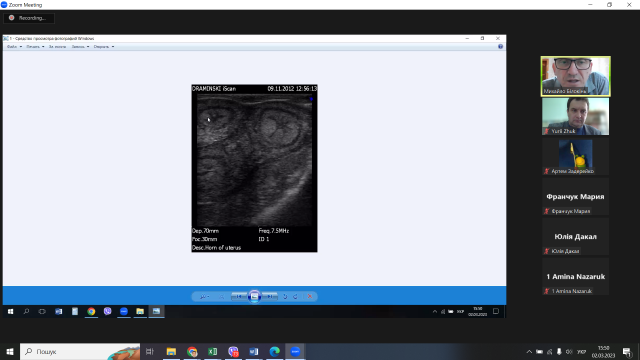640x360 pixels.
Task: Click the E-mail menu item in Photo Viewer
Action: click(x=57, y=47)
